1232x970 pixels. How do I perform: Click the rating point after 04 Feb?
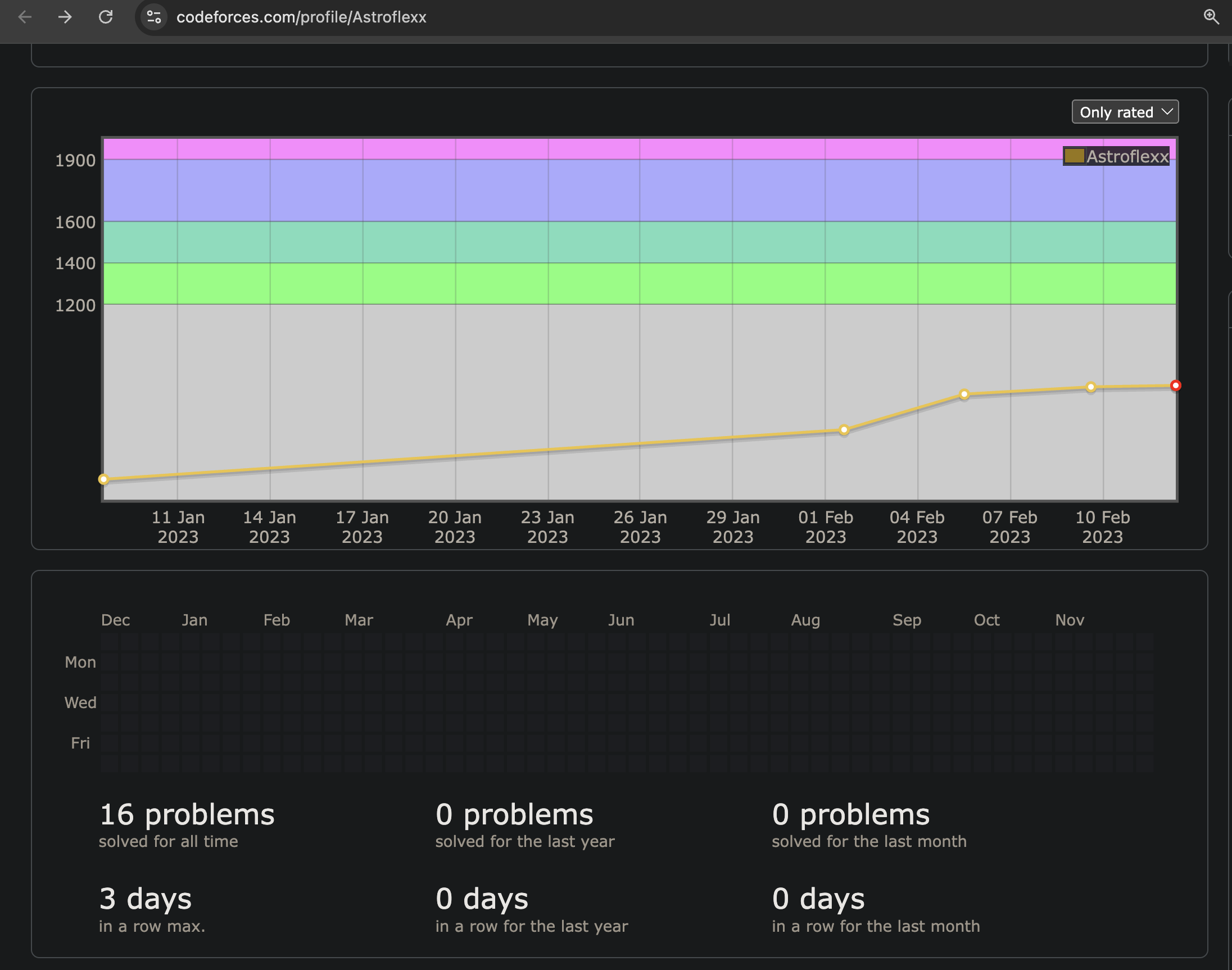(964, 394)
